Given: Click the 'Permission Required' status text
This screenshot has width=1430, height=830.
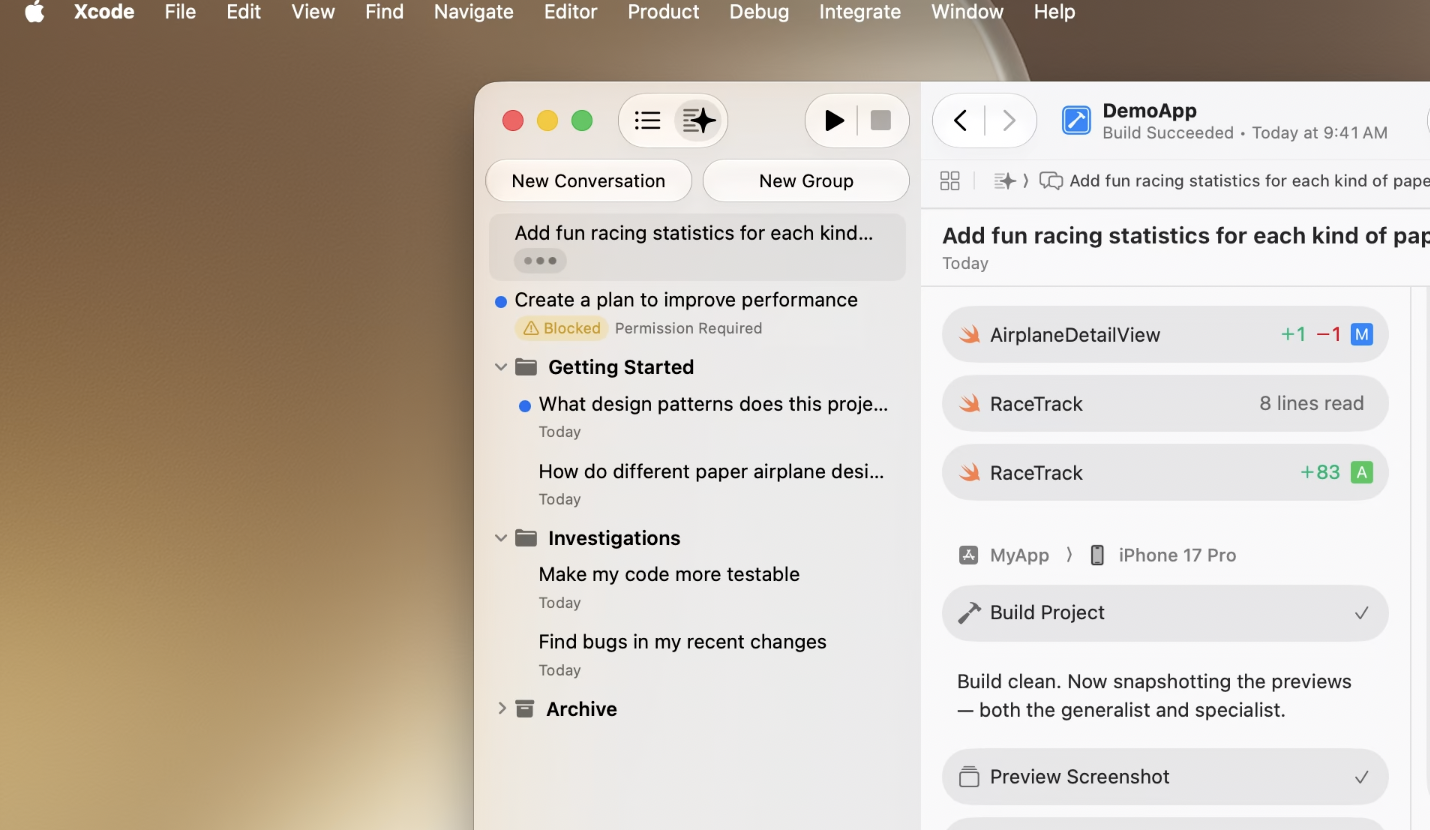Looking at the screenshot, I should point(688,328).
